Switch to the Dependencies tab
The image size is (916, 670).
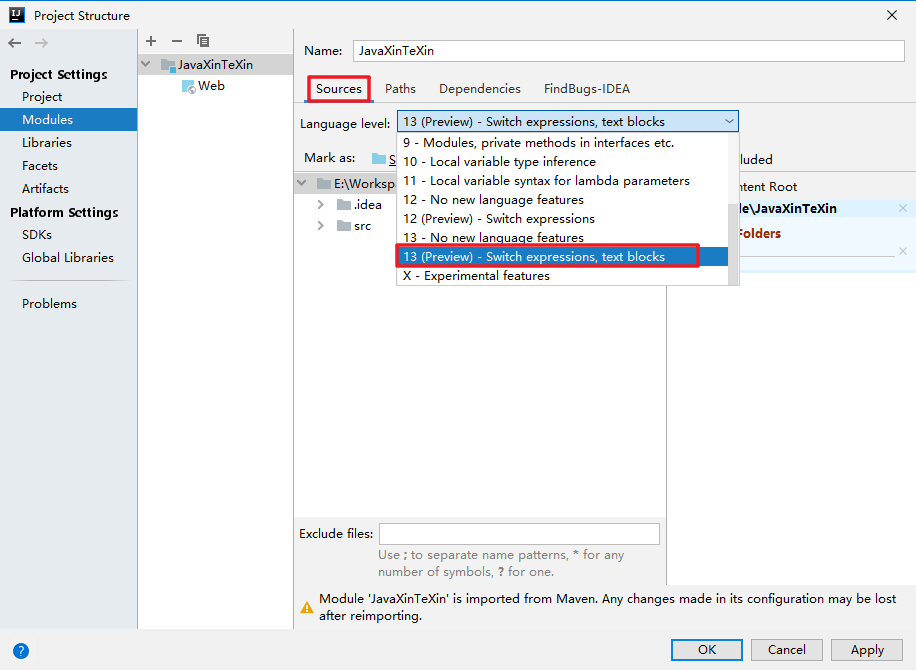pos(480,89)
